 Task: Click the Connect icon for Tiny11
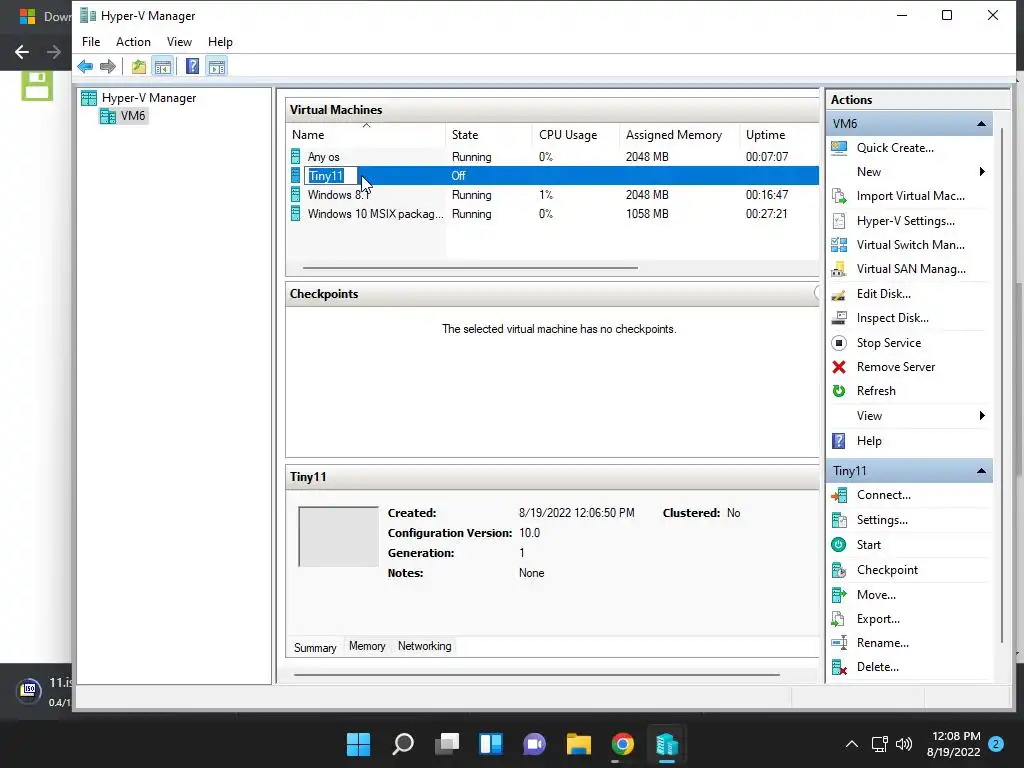(x=839, y=496)
